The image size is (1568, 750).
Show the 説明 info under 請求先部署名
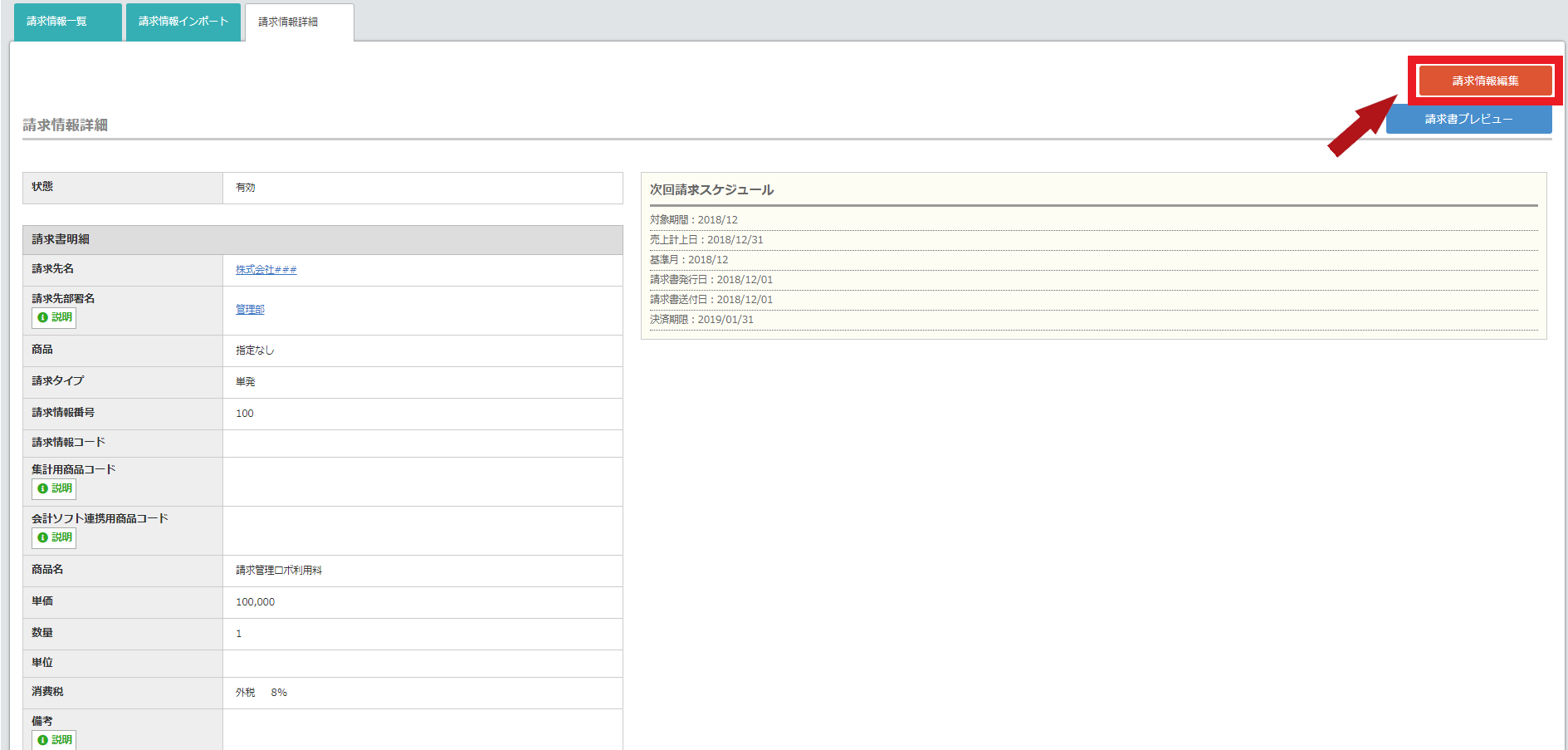[x=55, y=317]
